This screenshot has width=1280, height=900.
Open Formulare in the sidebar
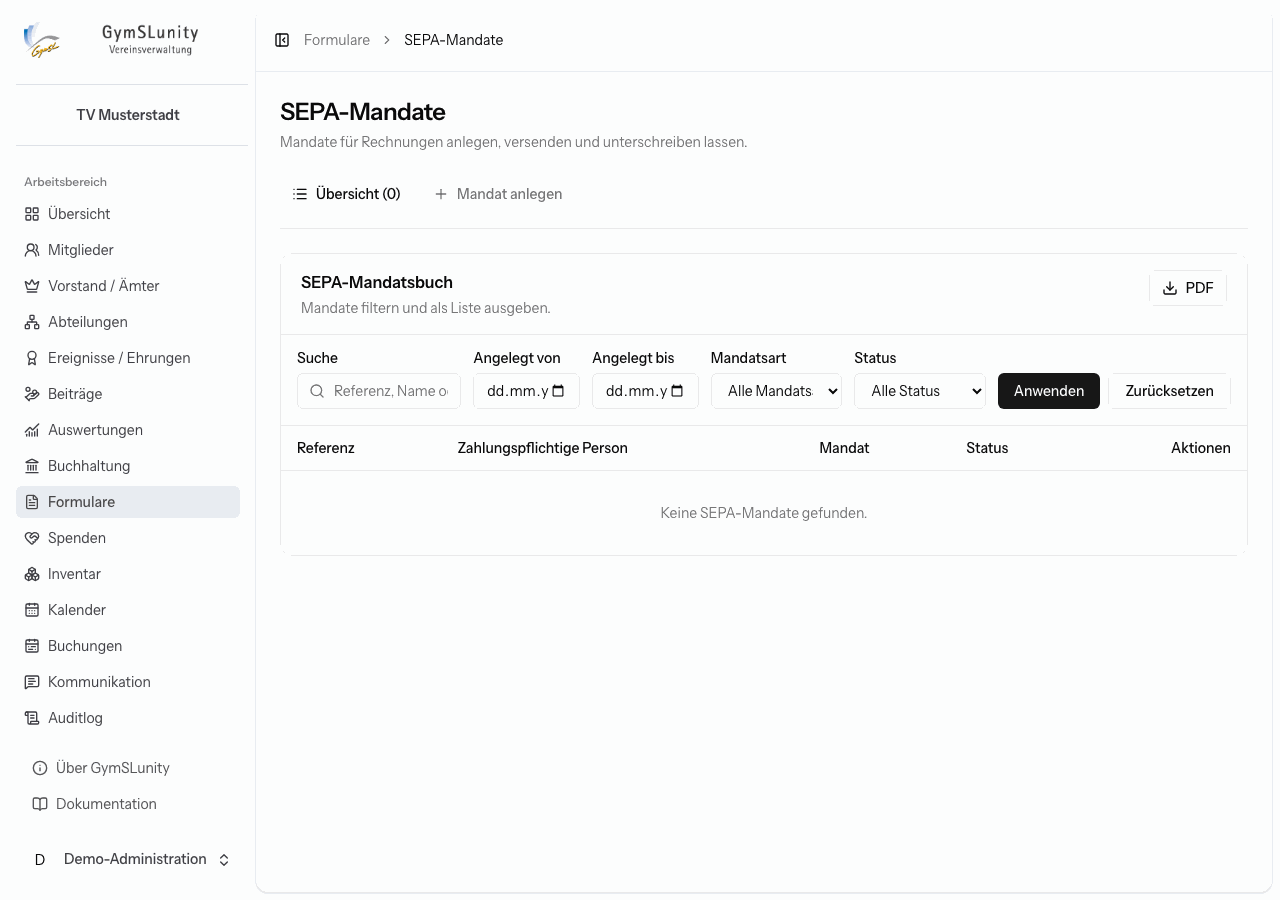(128, 502)
